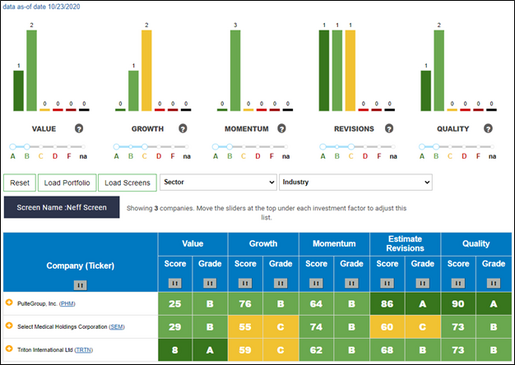This screenshot has height=365, width=515.
Task: Open the help icon next to VALUE
Action: tap(79, 128)
